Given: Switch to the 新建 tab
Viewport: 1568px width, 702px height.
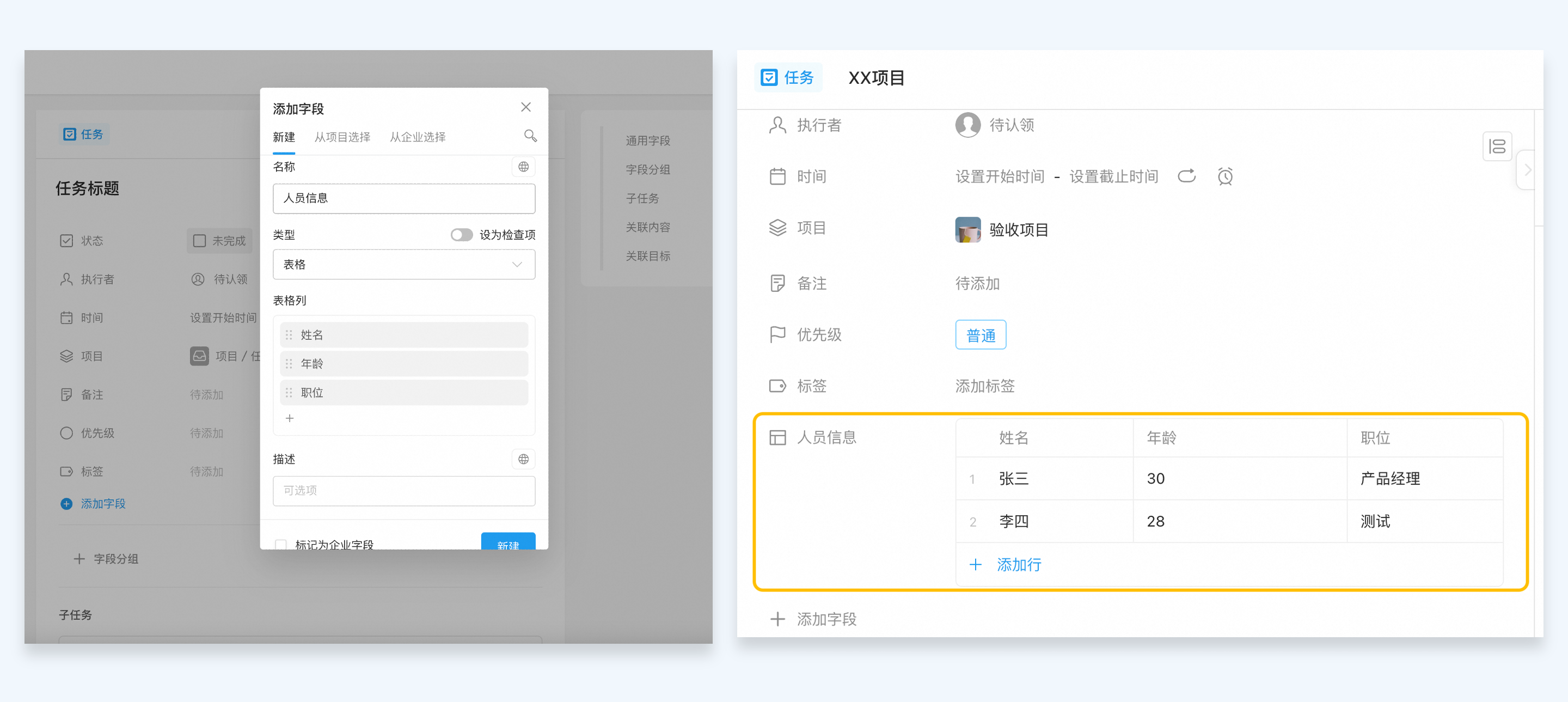Looking at the screenshot, I should point(284,137).
